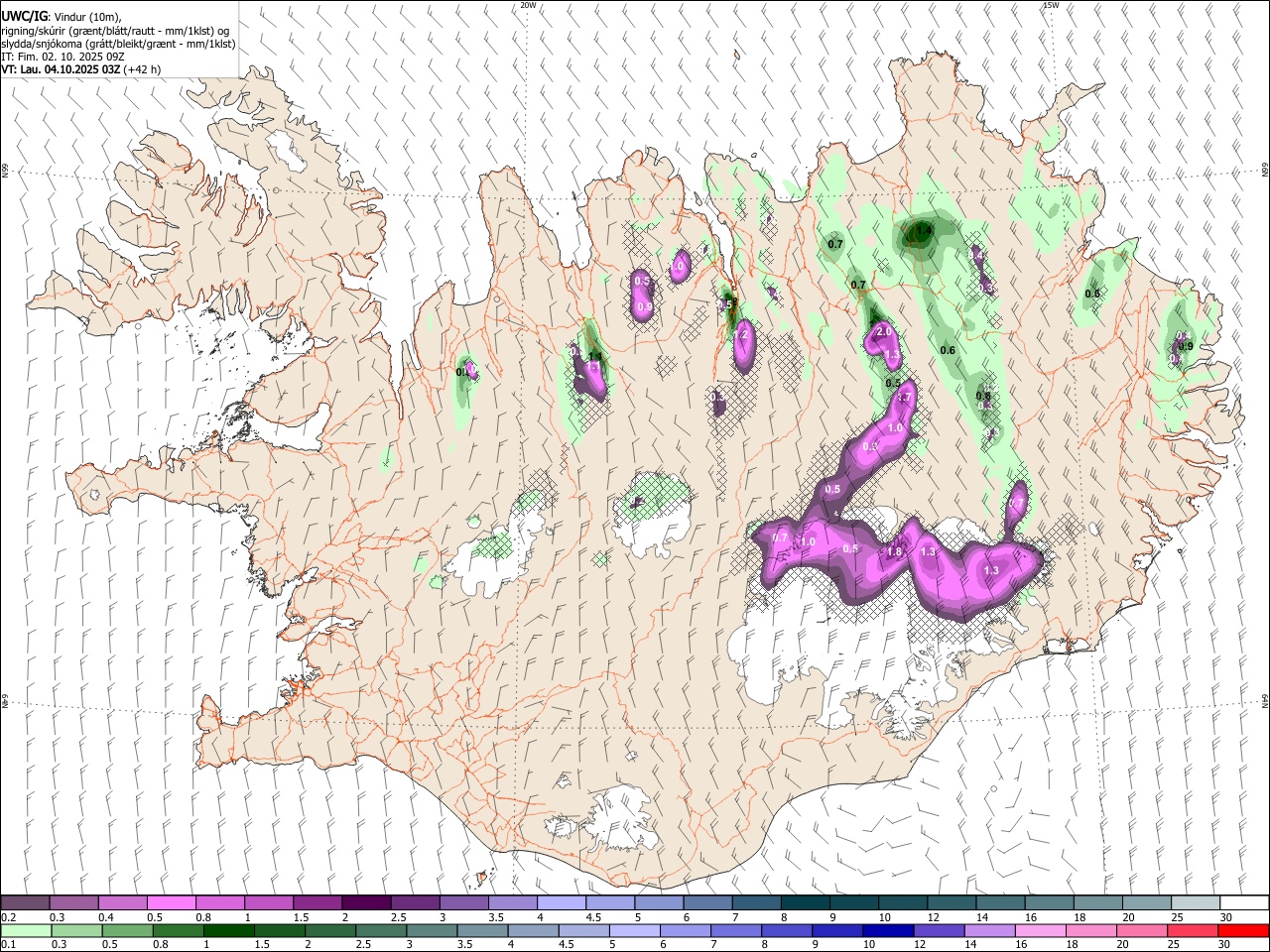Pick the lower legend green swatch starting at 0.5
Image resolution: width=1270 pixels, height=952 pixels.
127,930
